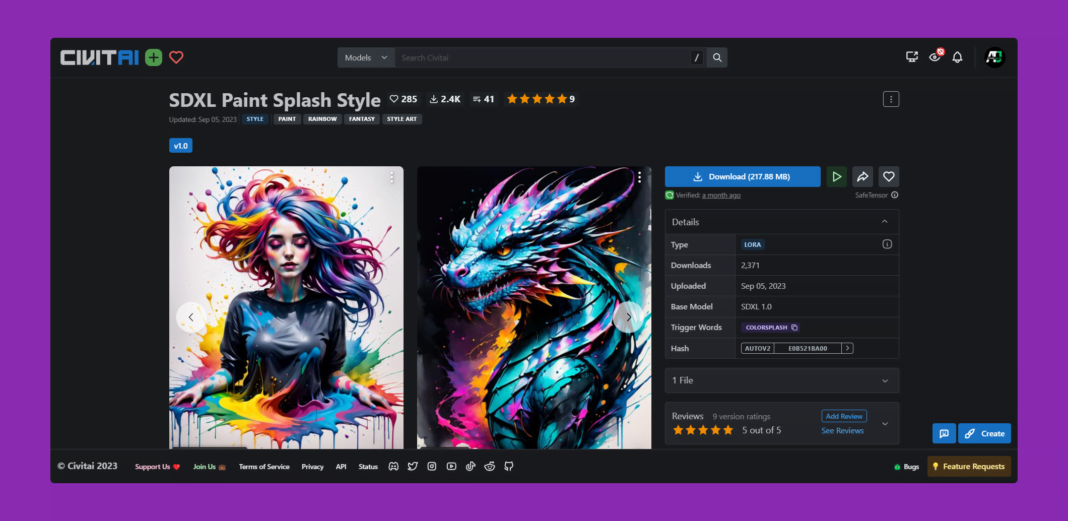
Task: Open the Models search category dropdown
Action: tap(366, 58)
